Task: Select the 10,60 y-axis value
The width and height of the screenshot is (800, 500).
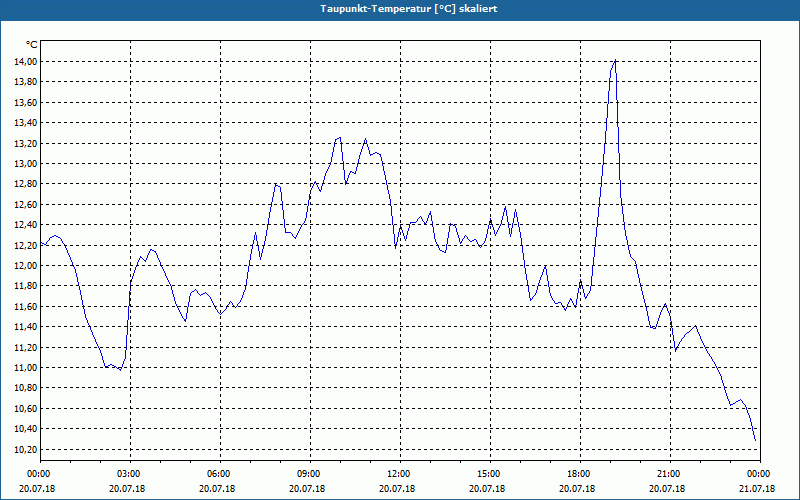Action: click(27, 409)
